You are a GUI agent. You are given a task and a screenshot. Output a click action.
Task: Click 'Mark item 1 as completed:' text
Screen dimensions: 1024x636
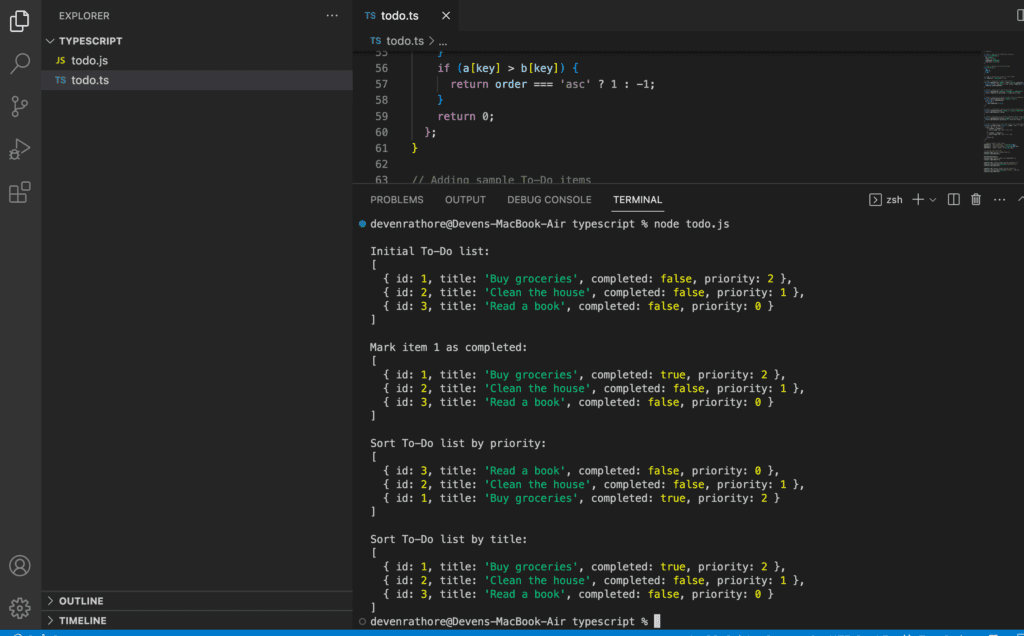pyautogui.click(x=449, y=347)
